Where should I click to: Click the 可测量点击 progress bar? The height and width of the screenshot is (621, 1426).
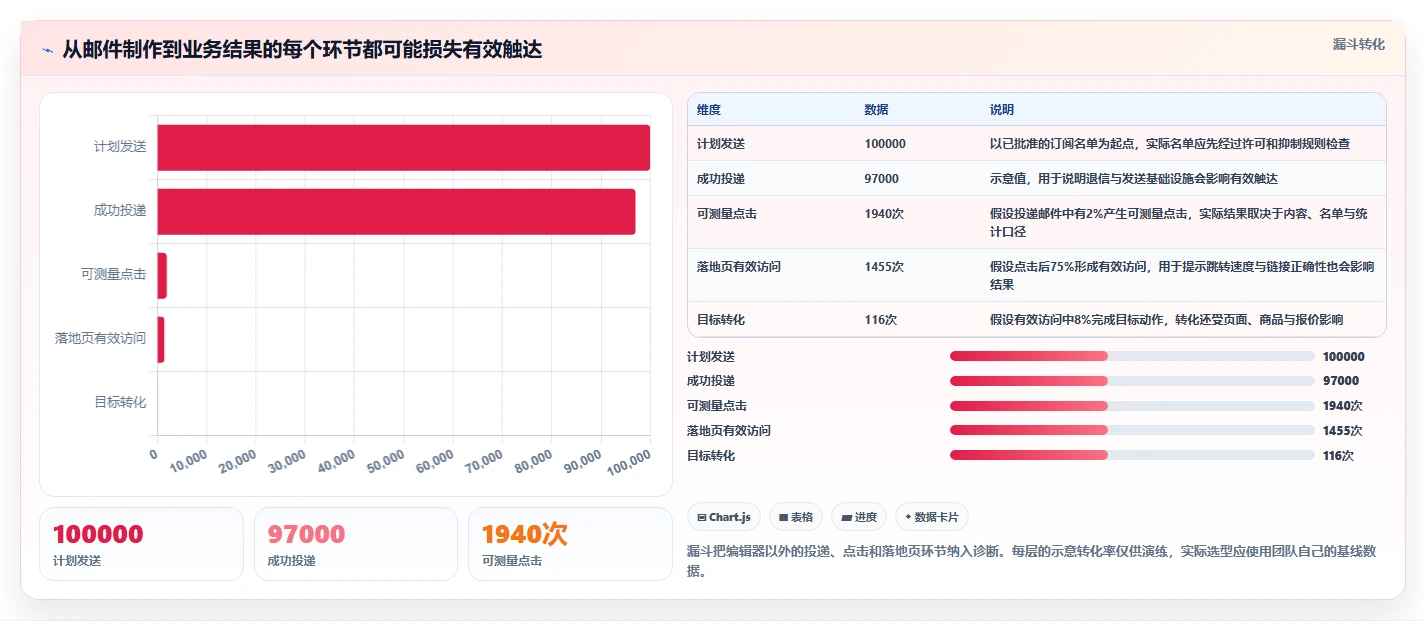1132,406
